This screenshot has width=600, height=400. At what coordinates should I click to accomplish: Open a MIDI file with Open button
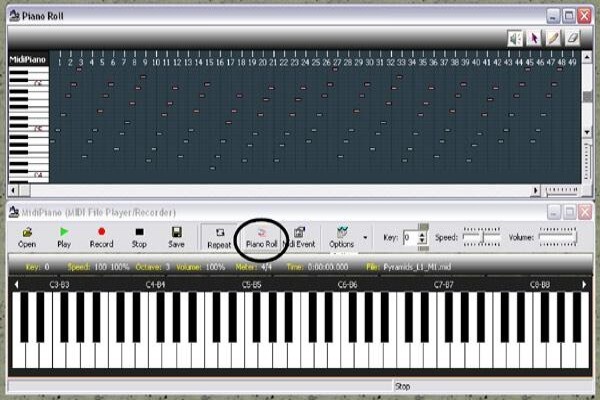(x=27, y=237)
